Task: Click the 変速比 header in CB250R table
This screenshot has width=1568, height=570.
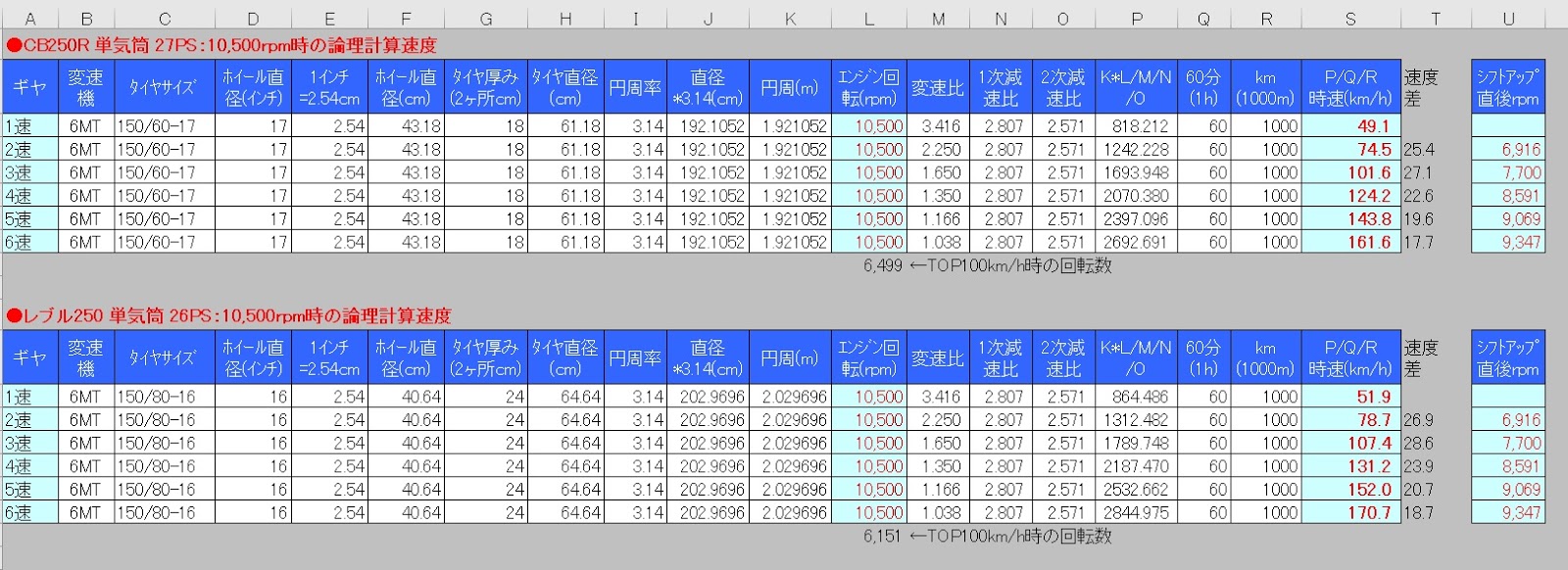Action: click(938, 87)
